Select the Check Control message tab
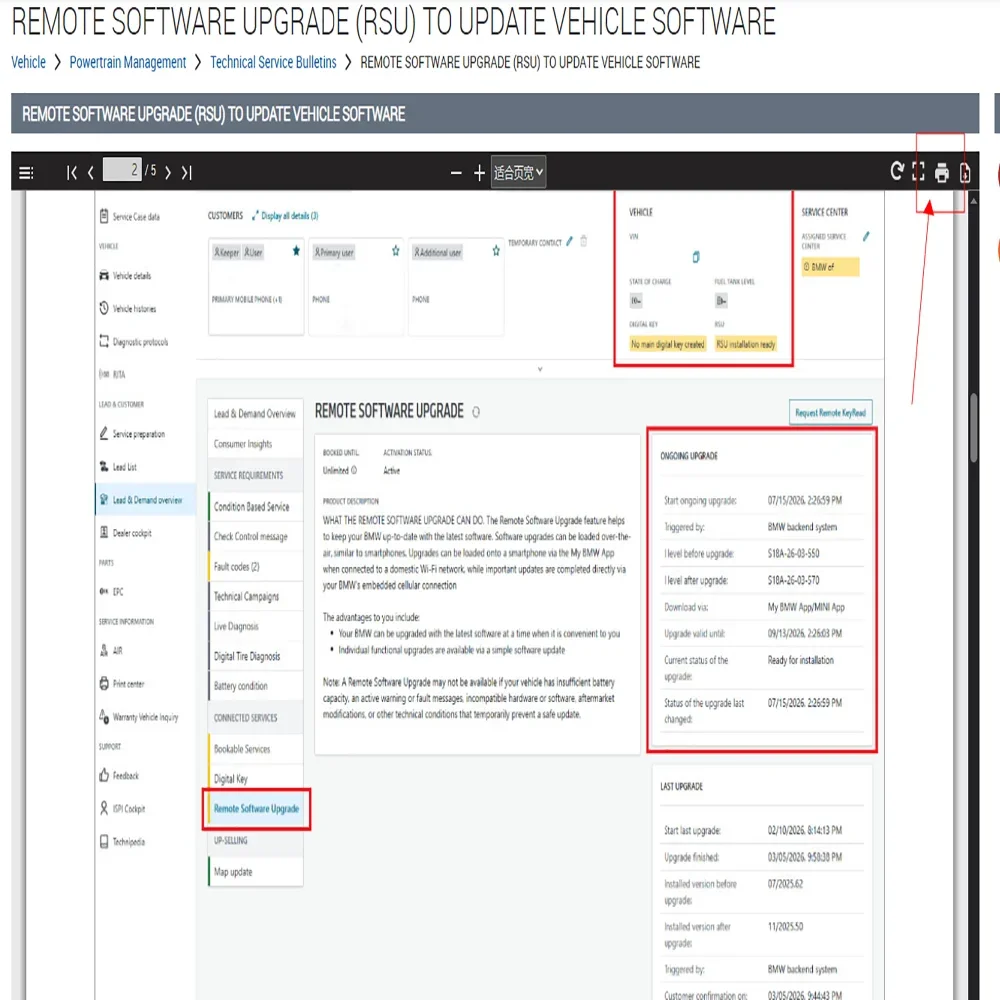 pos(255,536)
